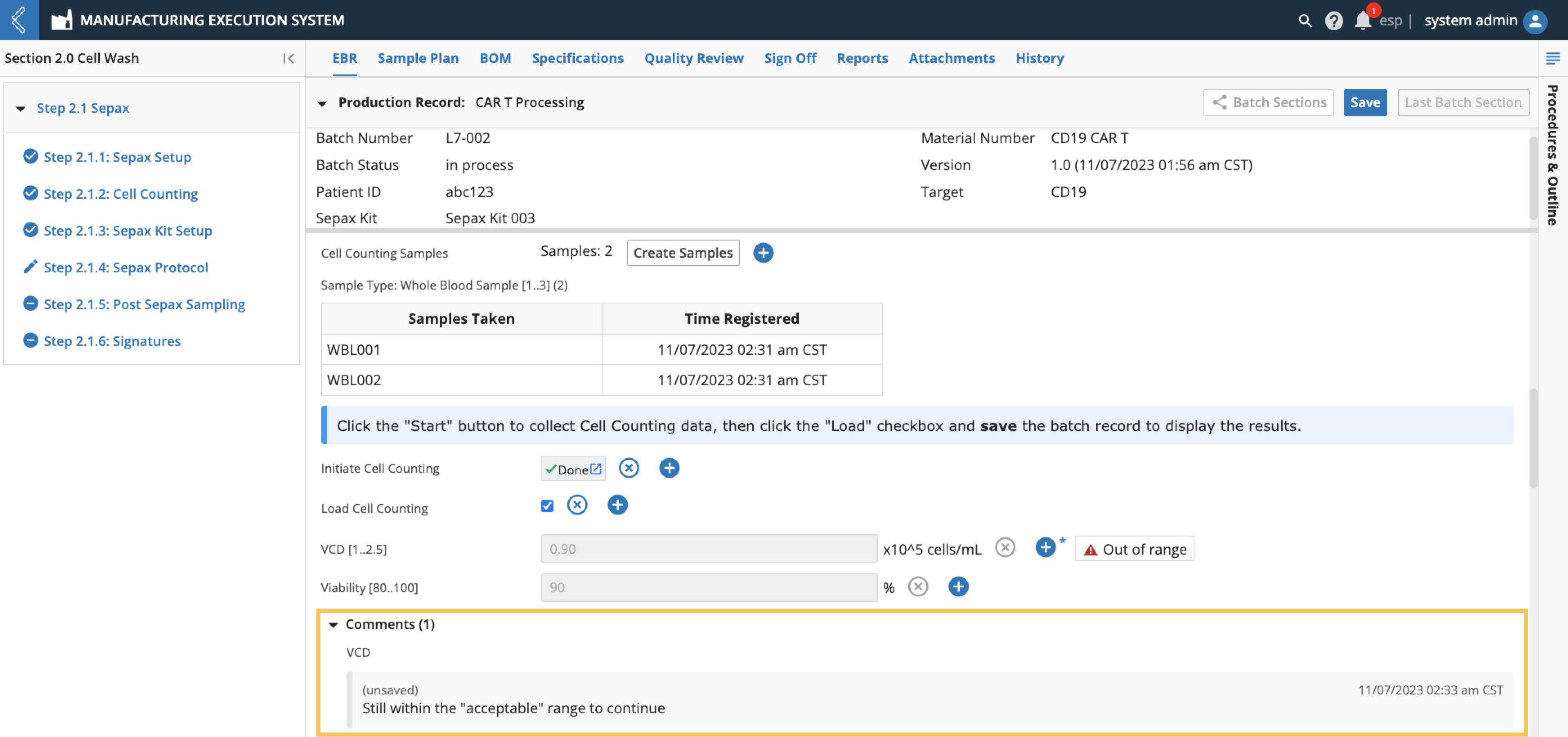Toggle the Load Cell Counting checkbox

[547, 506]
